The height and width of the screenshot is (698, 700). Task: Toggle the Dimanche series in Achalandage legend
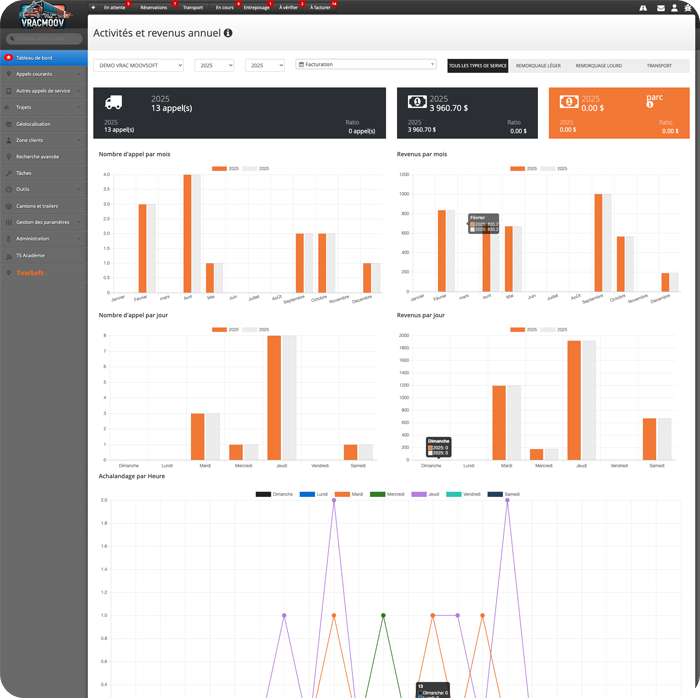tap(274, 494)
